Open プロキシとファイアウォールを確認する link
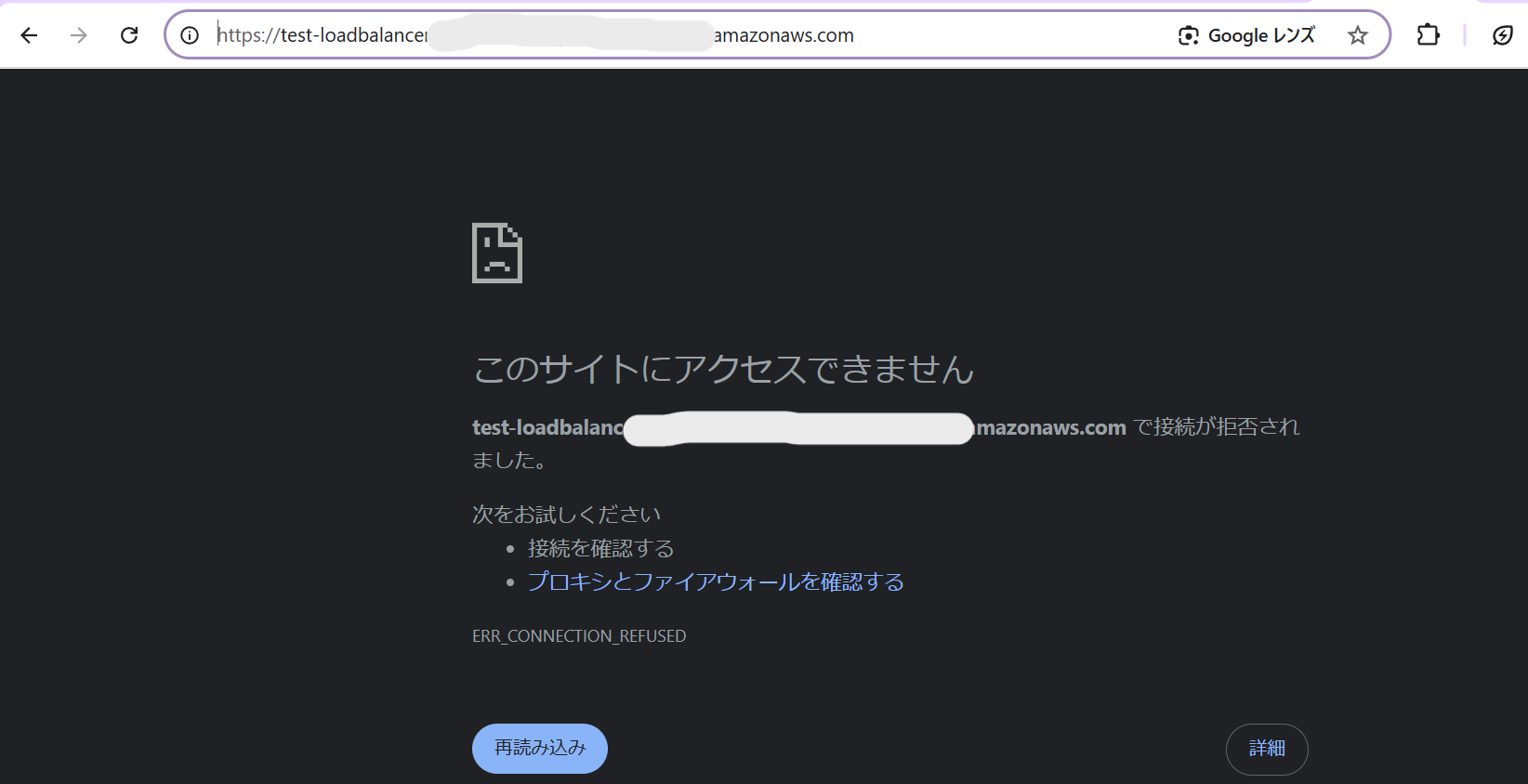Viewport: 1528px width, 784px height. pos(716,581)
